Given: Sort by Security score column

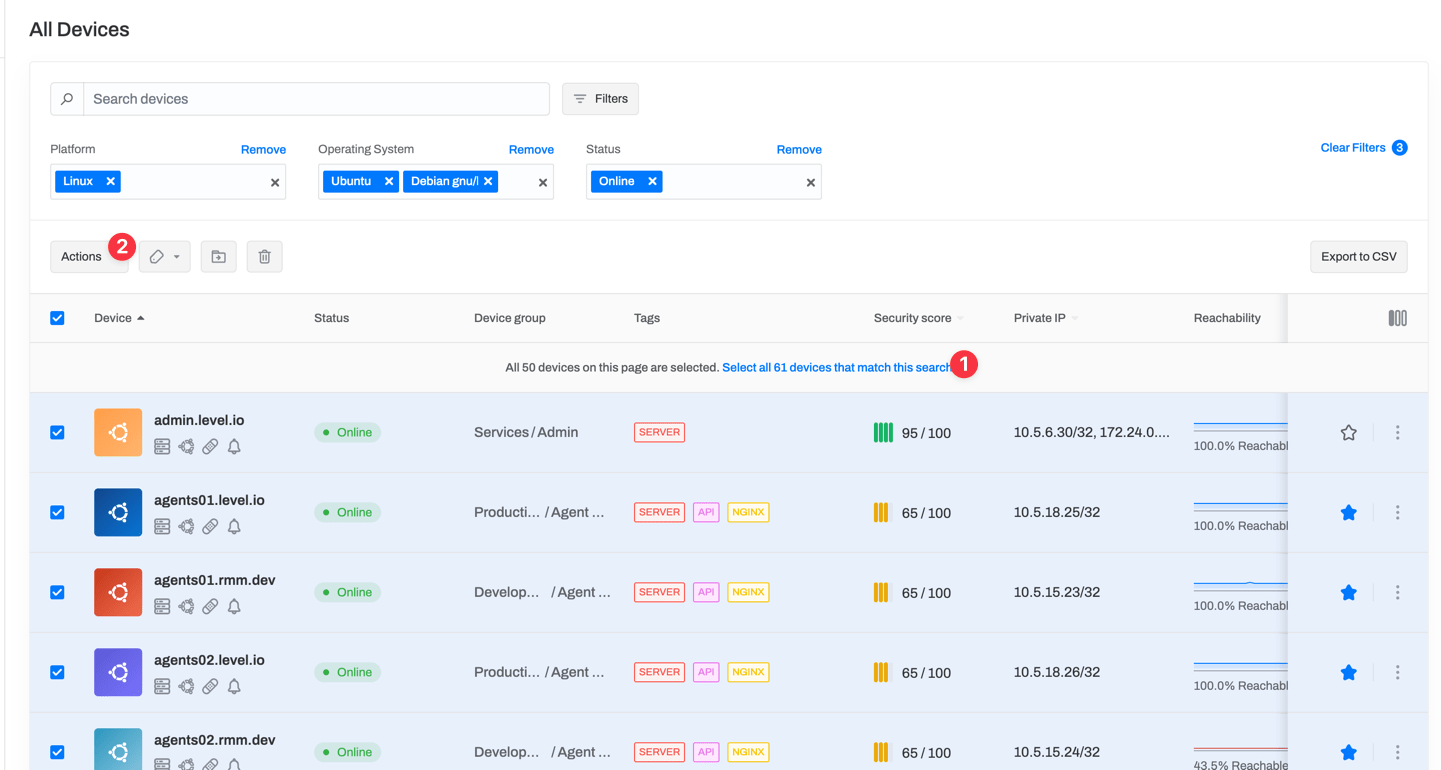Looking at the screenshot, I should pyautogui.click(x=918, y=318).
